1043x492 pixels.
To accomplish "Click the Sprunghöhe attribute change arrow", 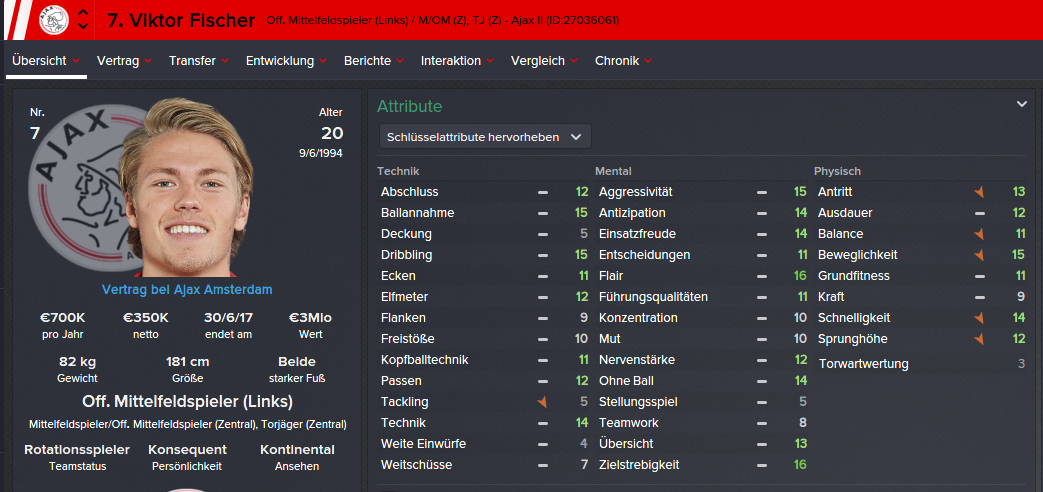I will tap(979, 339).
